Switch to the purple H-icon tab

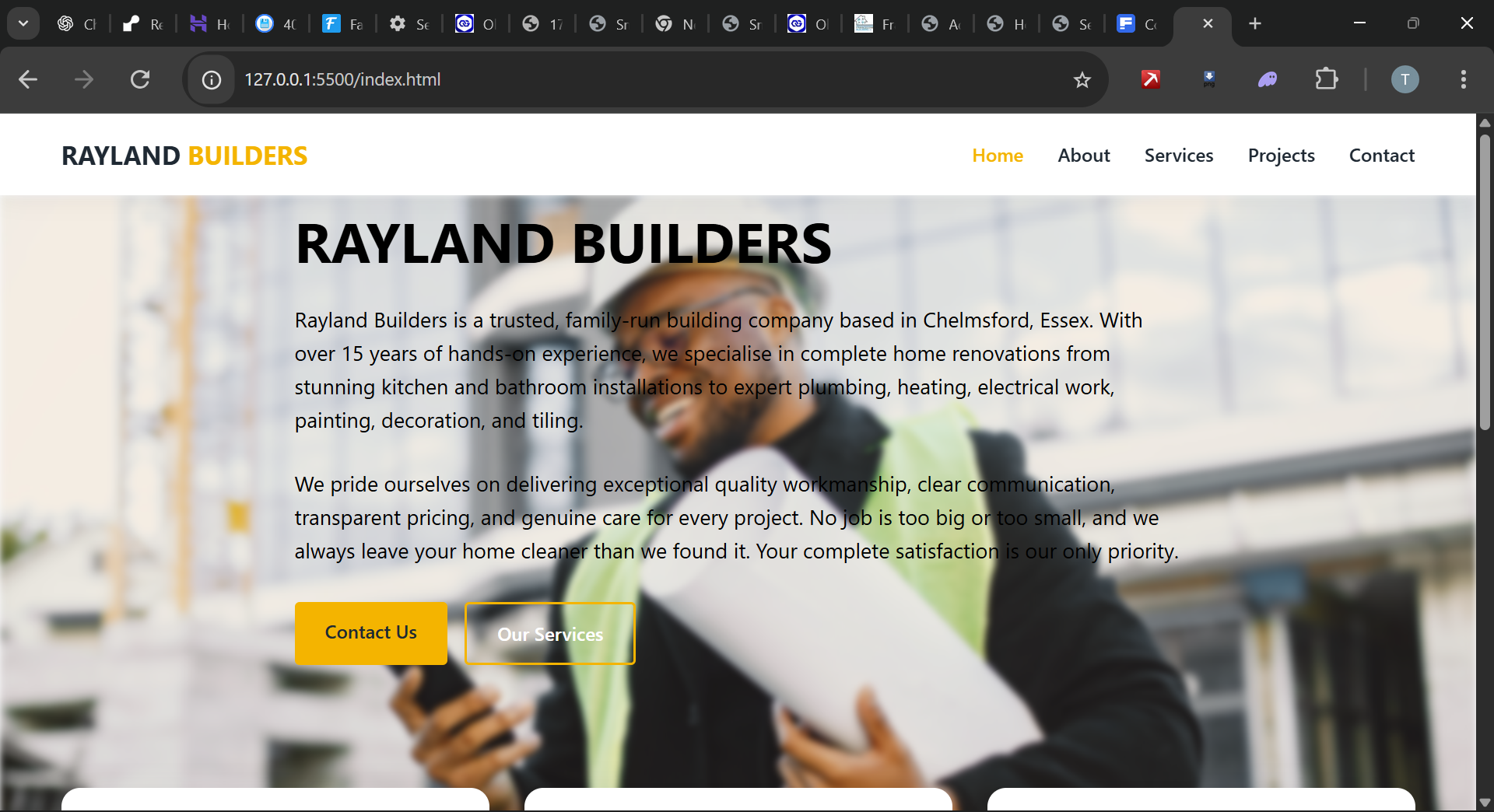(210, 24)
